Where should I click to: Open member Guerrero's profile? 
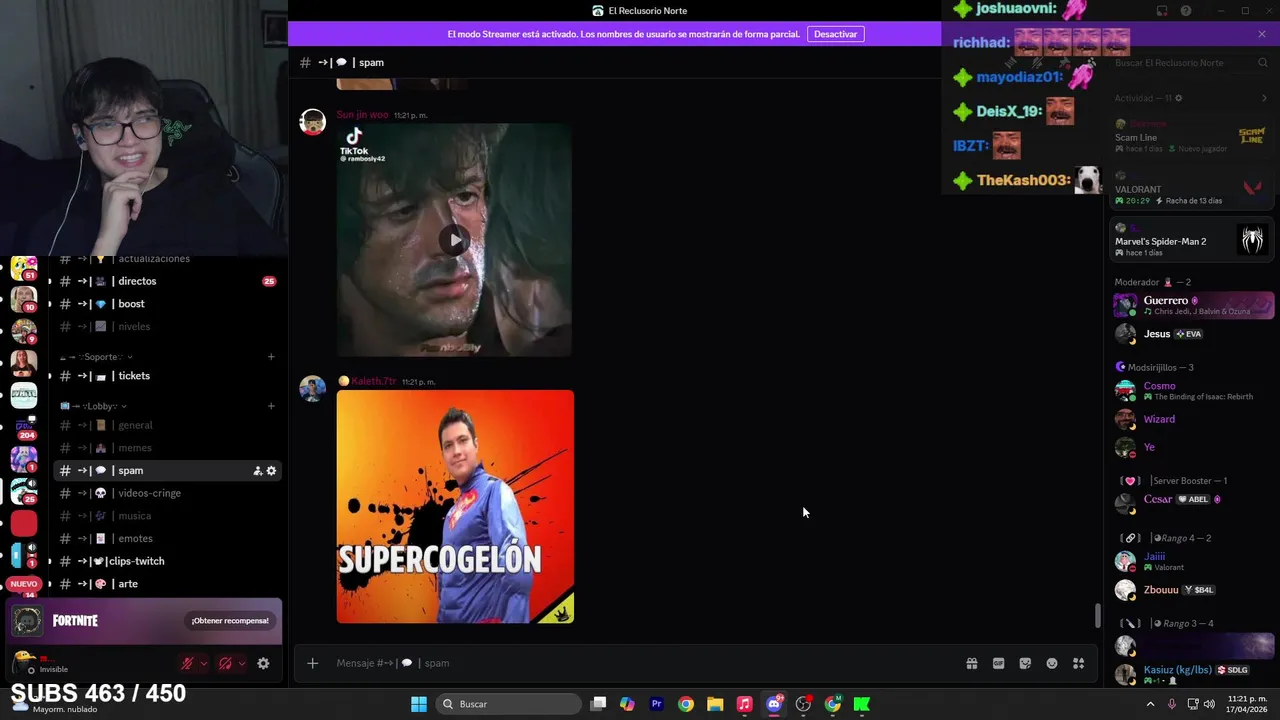click(1193, 305)
